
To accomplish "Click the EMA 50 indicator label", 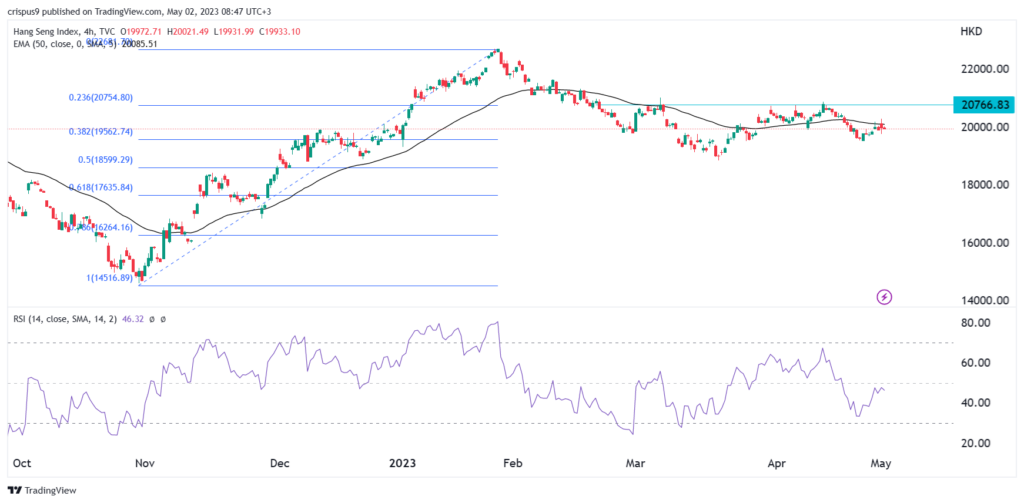I will tap(64, 46).
